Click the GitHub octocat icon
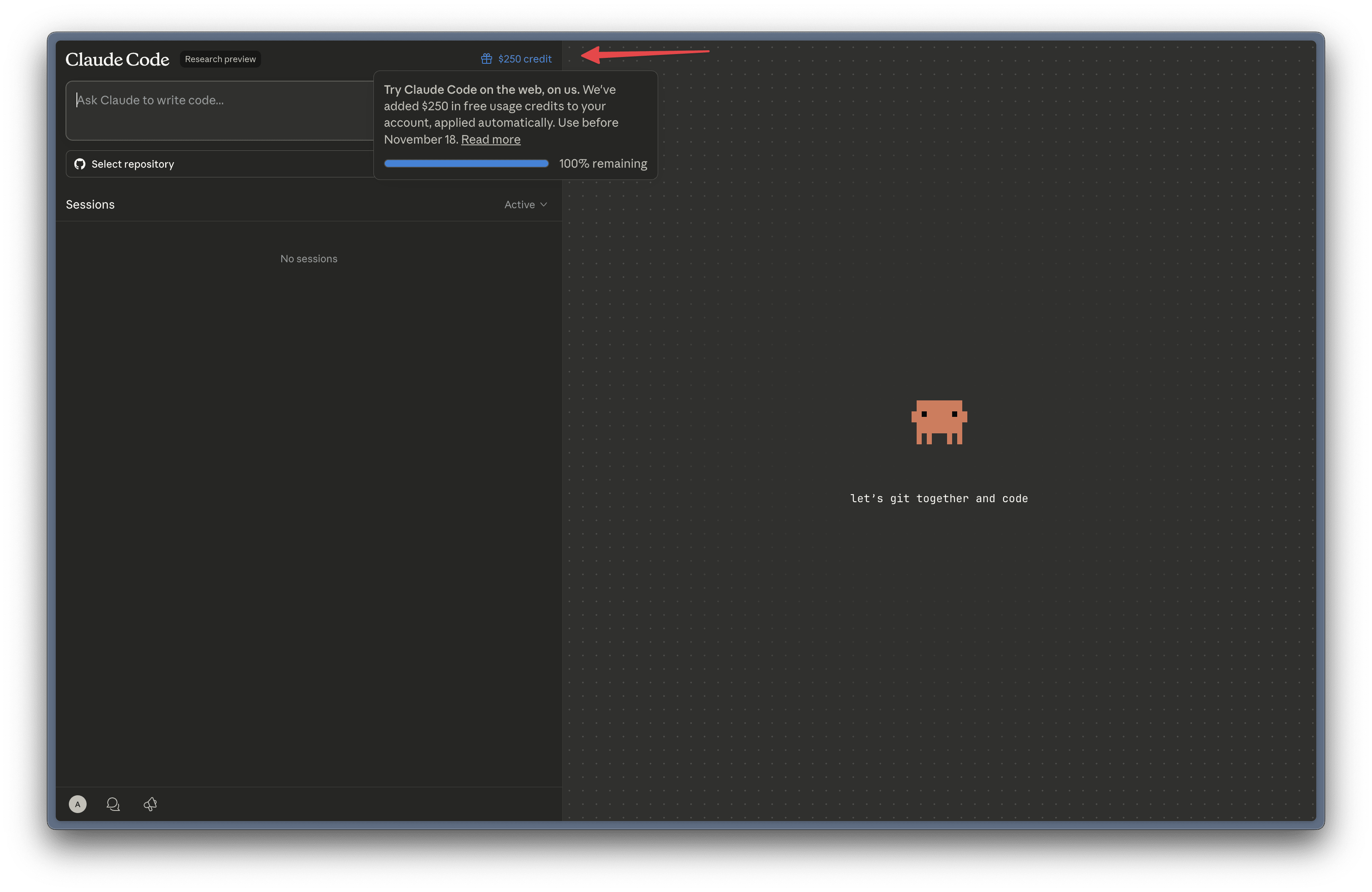Screen dimensions: 1372x892 tap(80, 164)
